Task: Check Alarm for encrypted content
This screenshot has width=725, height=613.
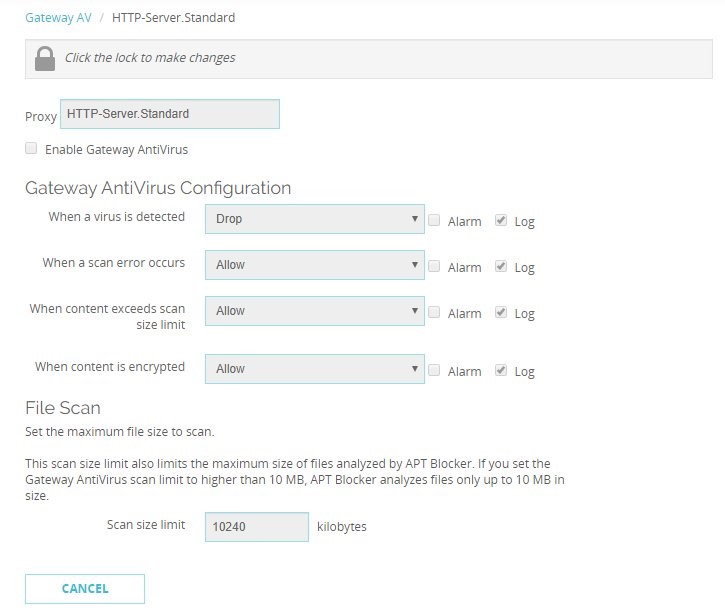Action: click(434, 370)
